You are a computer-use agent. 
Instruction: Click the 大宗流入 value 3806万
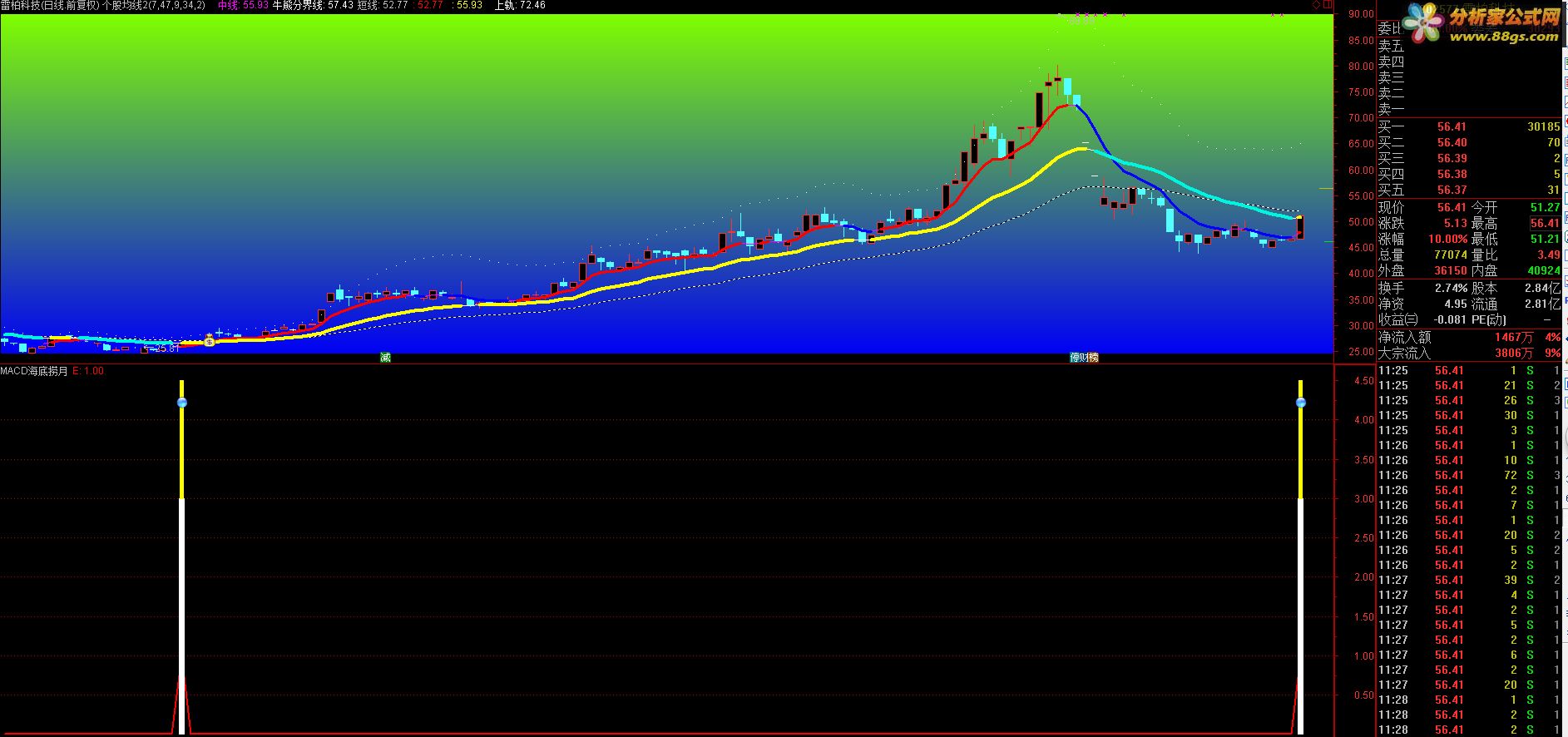(x=1513, y=353)
